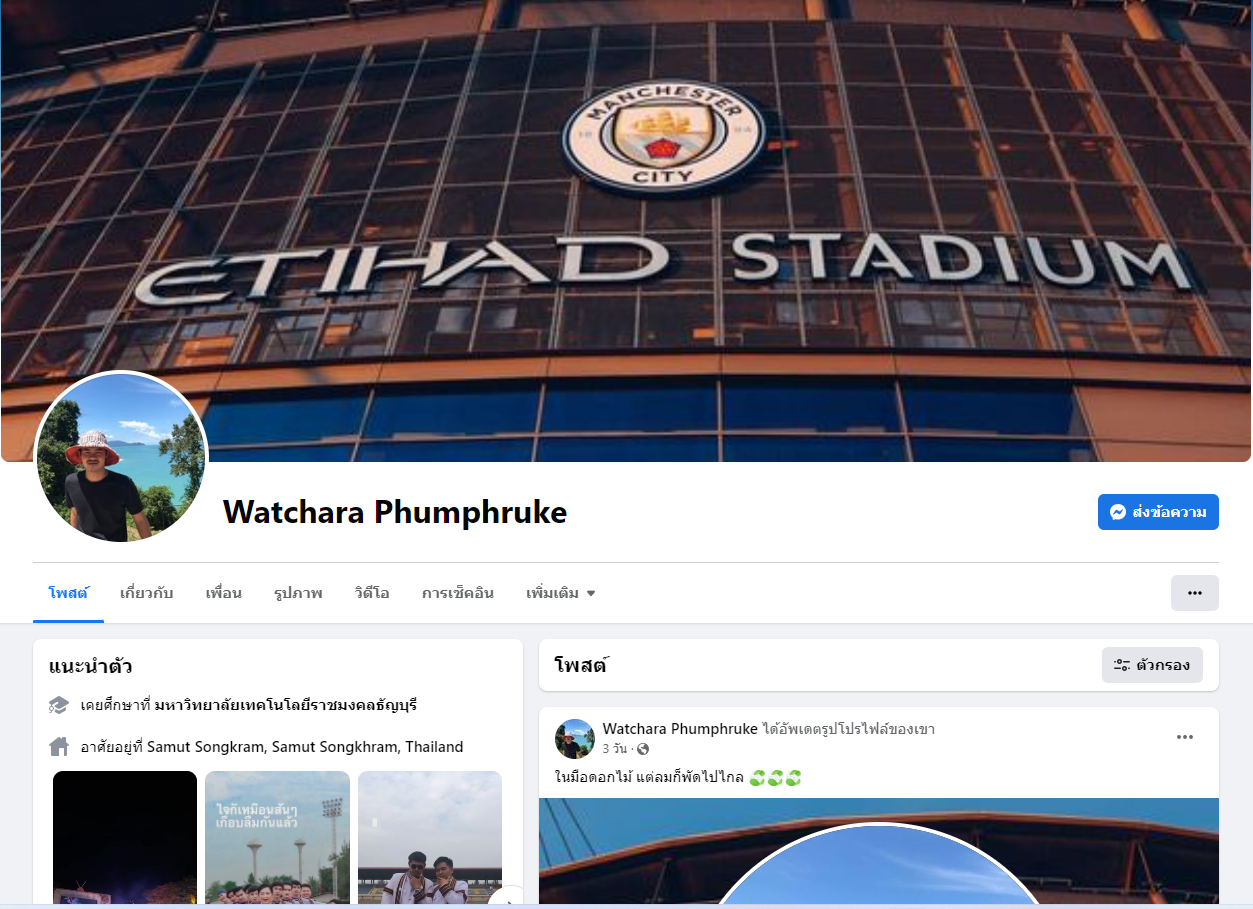Click the home location icon
The width and height of the screenshot is (1253, 909).
point(58,746)
